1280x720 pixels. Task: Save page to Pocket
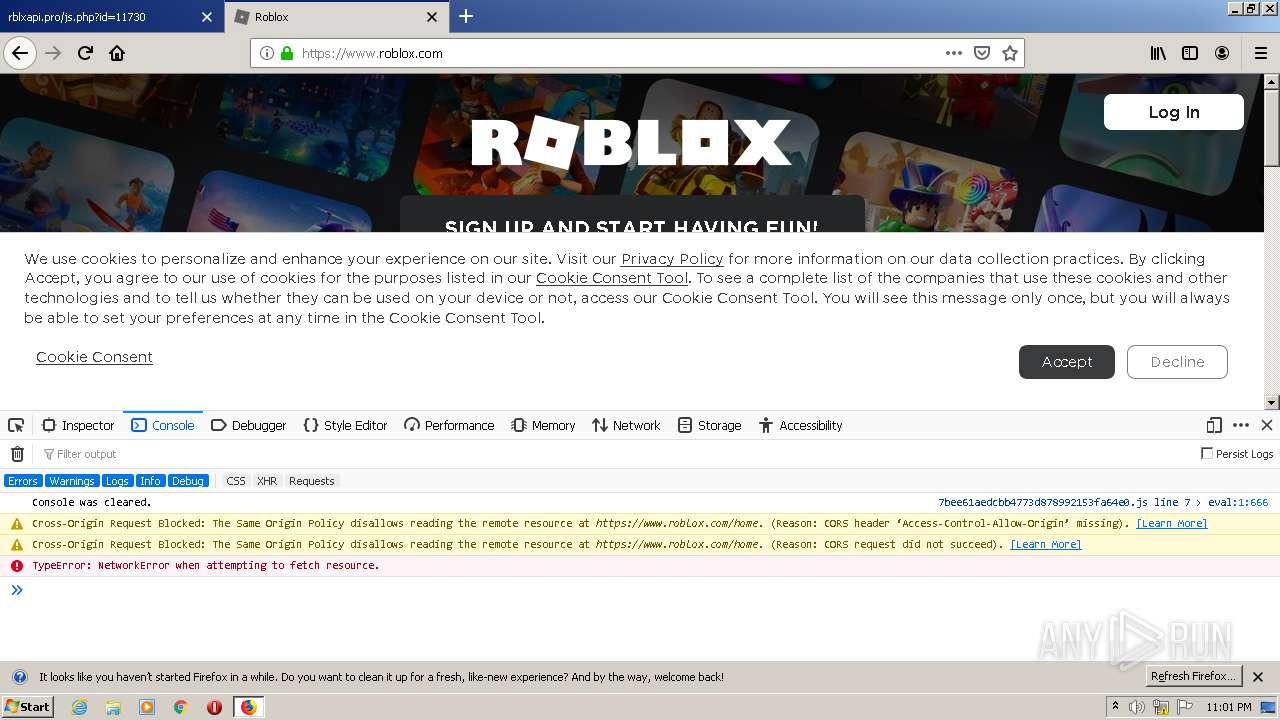(x=982, y=53)
